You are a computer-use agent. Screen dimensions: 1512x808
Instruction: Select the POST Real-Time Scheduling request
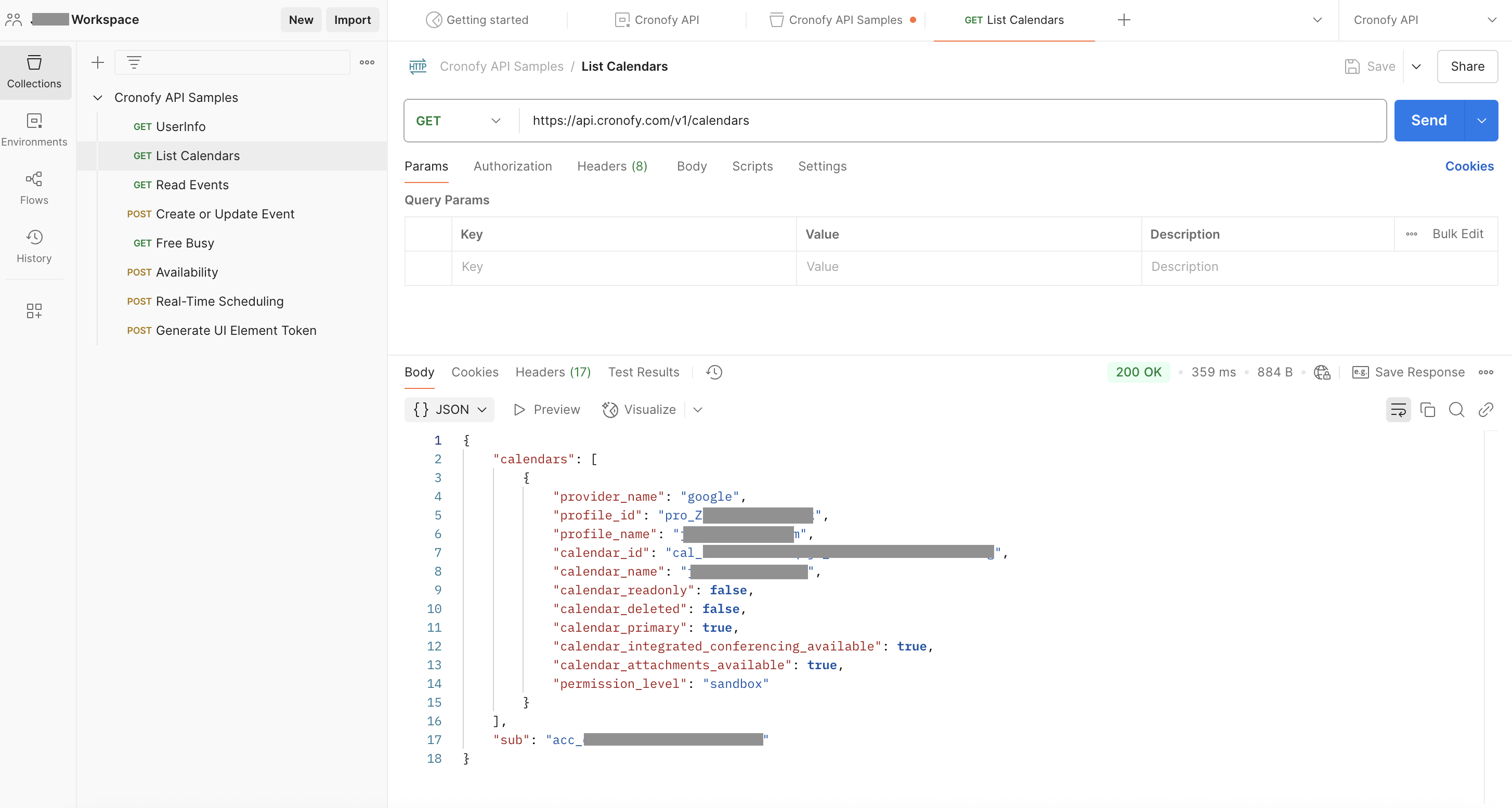coord(232,302)
